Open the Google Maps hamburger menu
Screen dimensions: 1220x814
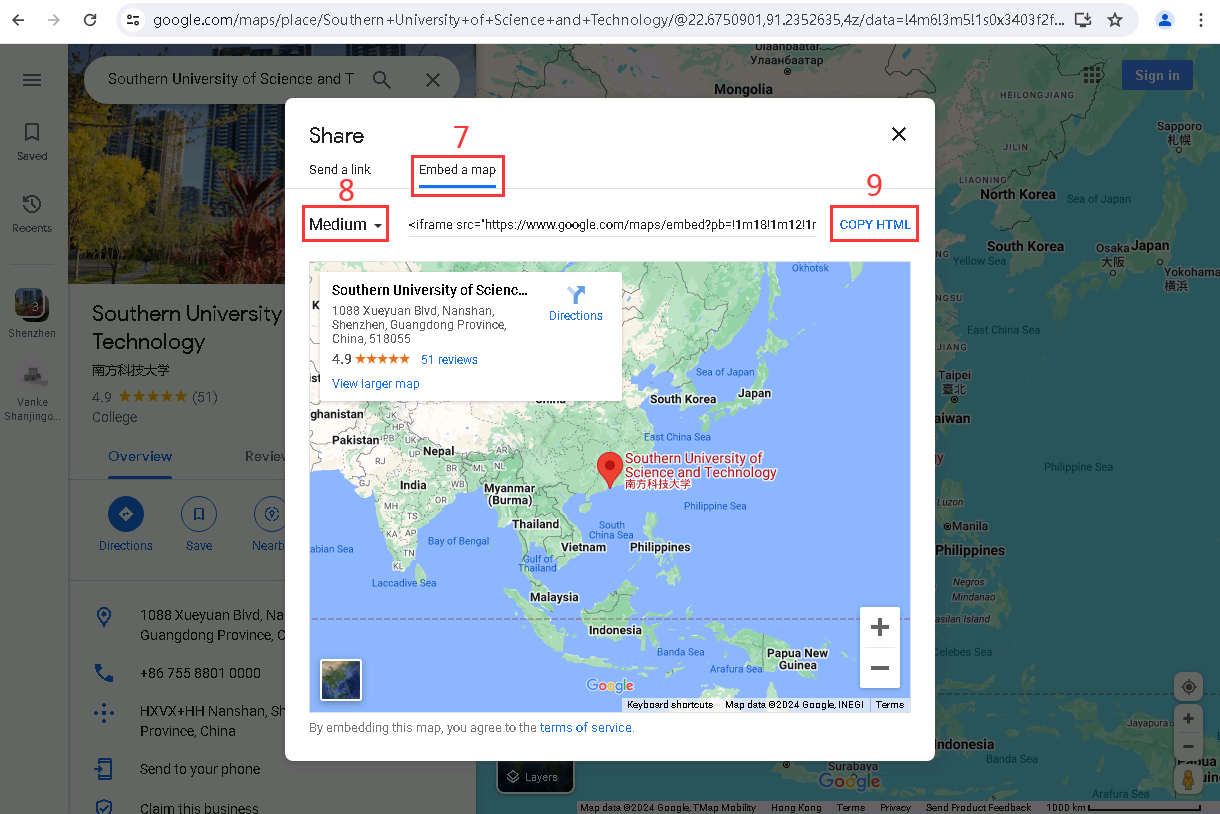coord(32,80)
